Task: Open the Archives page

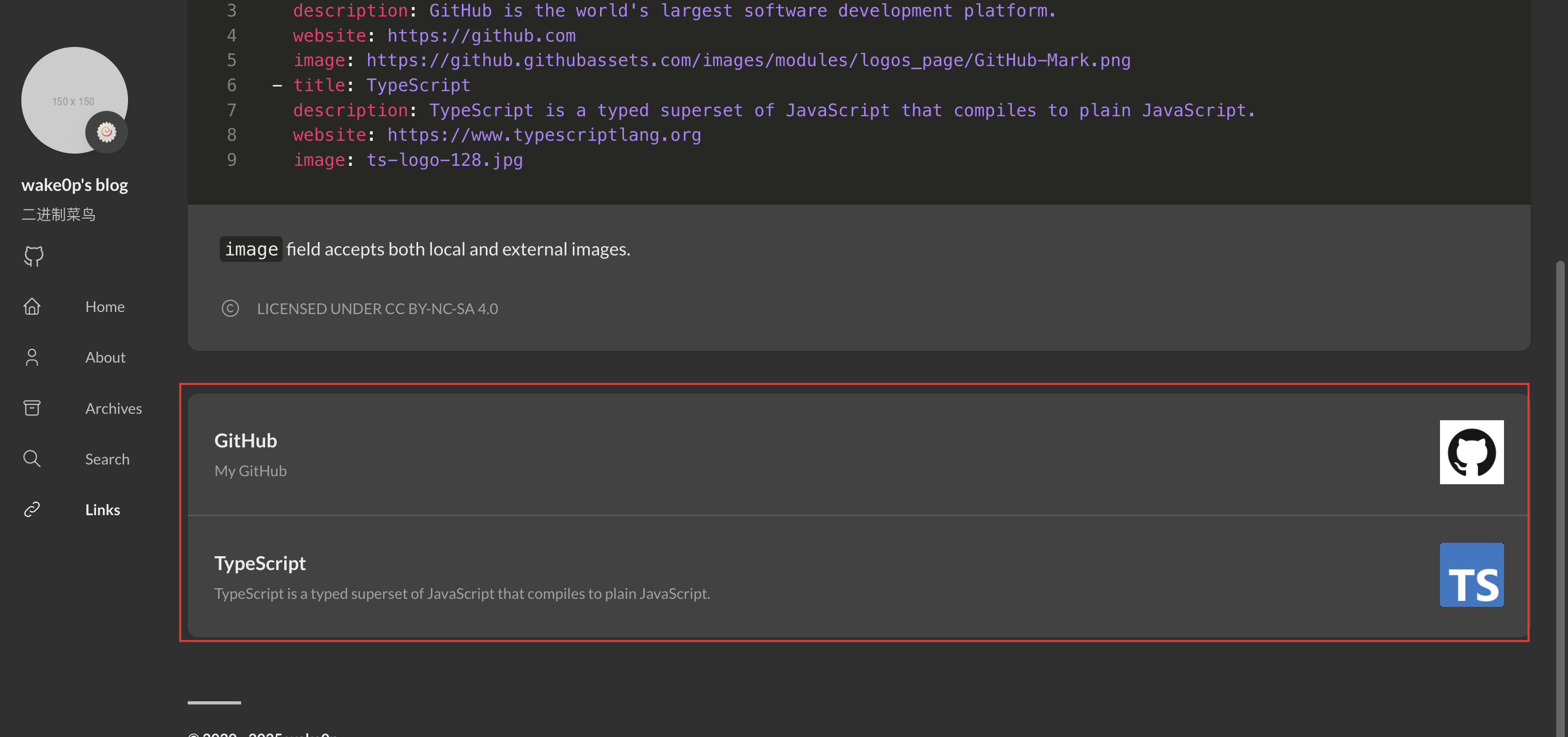Action: pyautogui.click(x=113, y=408)
